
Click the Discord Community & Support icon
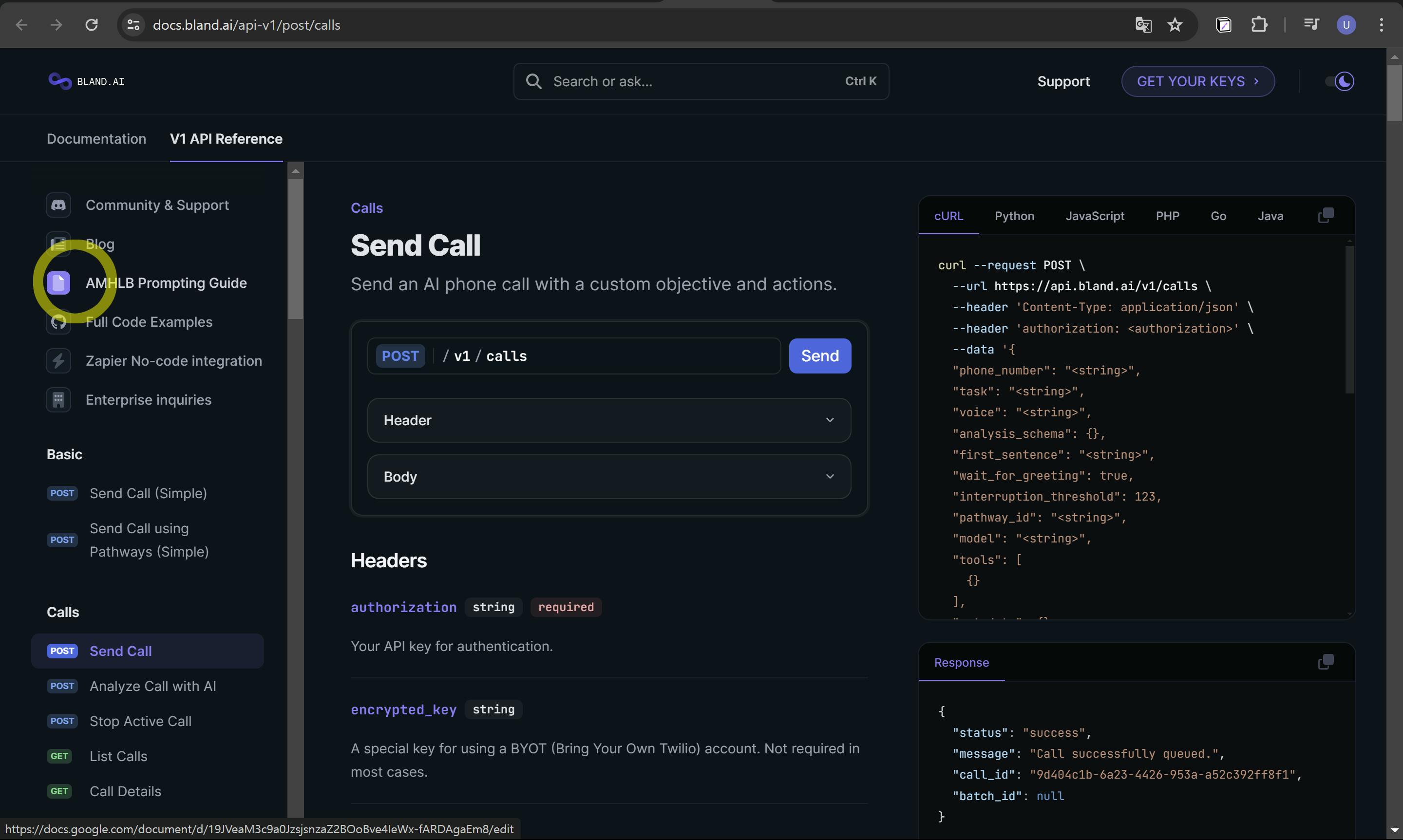point(58,205)
